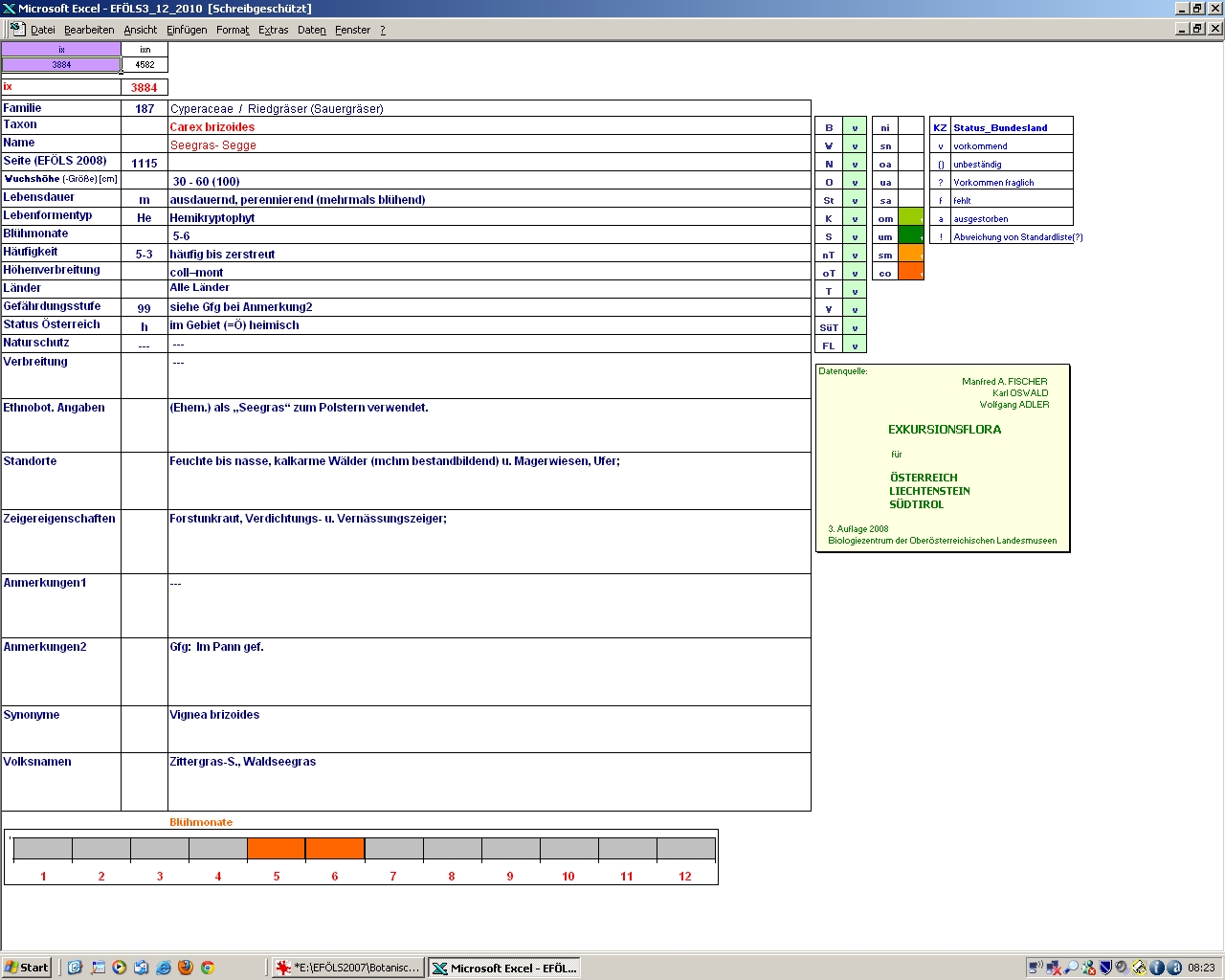The width and height of the screenshot is (1225, 980).
Task: Click the synonym Vignea brizoides
Action: coord(214,715)
